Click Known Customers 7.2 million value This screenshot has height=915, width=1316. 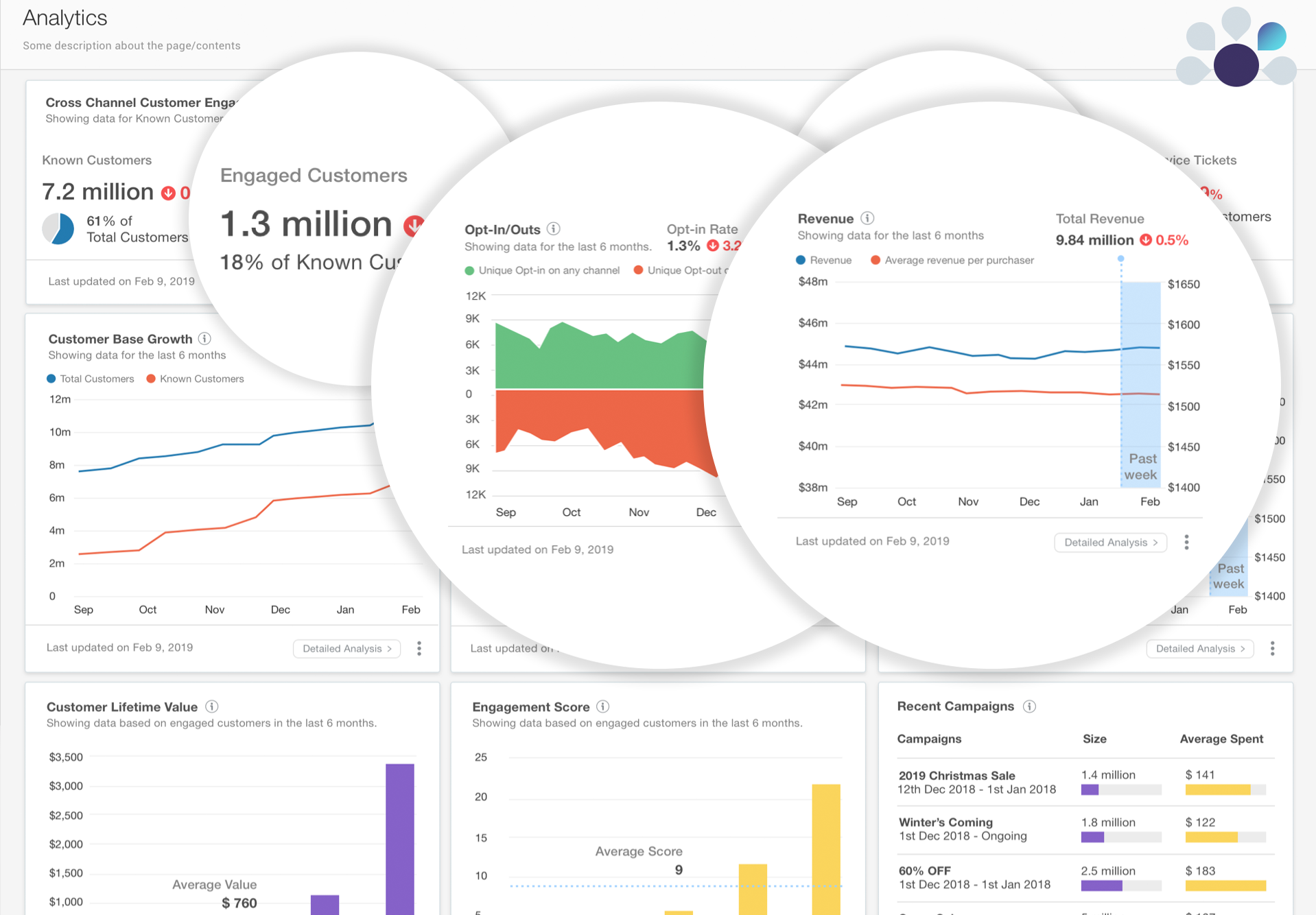pos(98,192)
